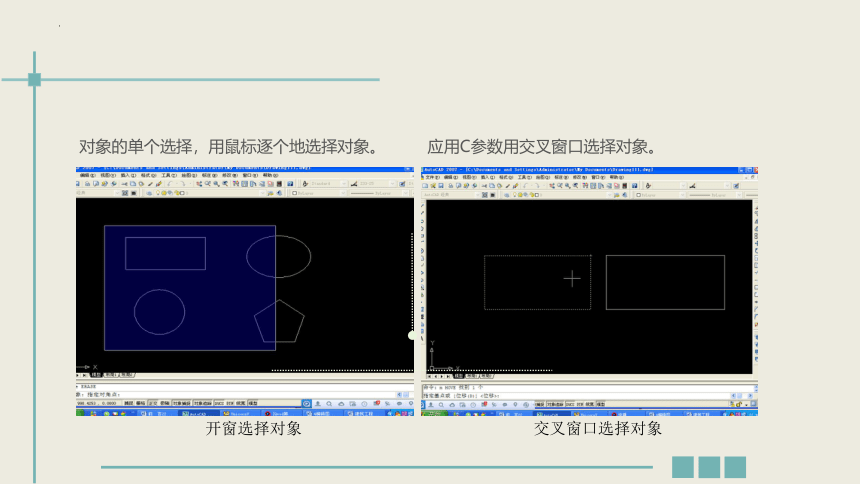
Task: Open 标注 menu in left AutoCAD window
Action: click(210, 176)
